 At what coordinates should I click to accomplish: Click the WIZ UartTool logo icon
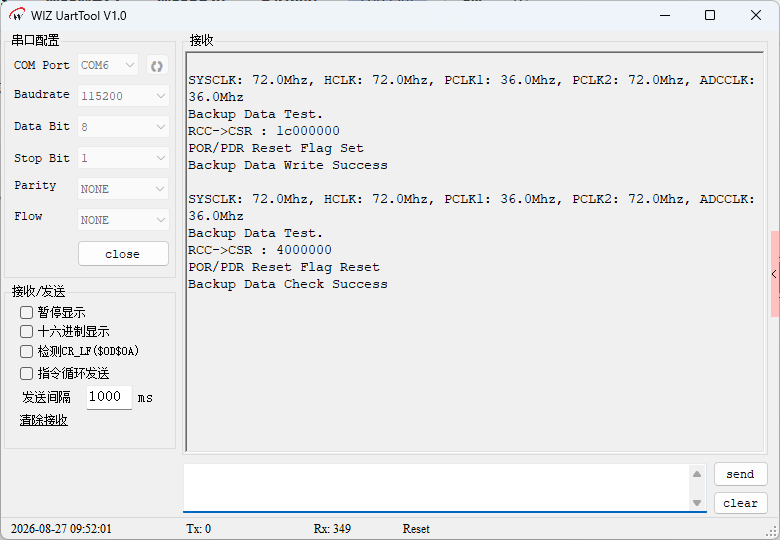pos(17,15)
